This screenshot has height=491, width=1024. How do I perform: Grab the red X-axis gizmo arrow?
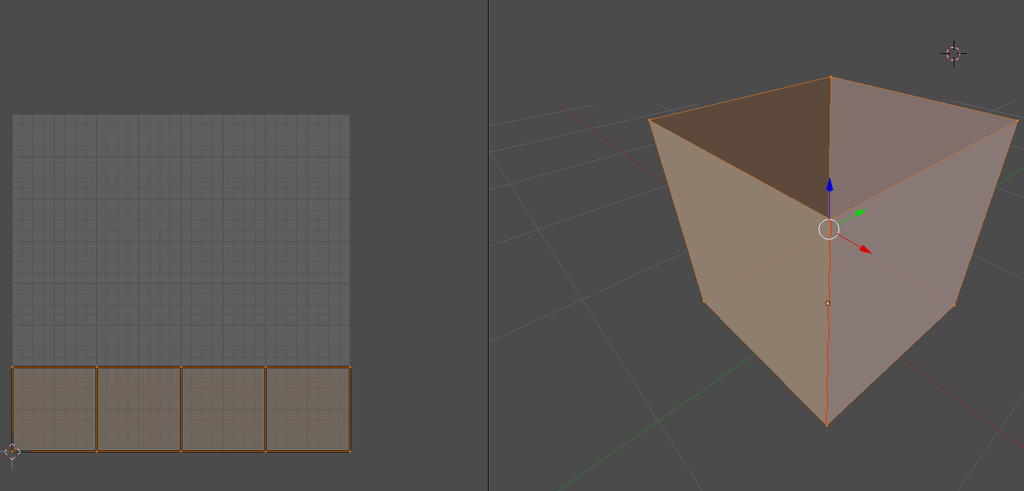pos(865,249)
